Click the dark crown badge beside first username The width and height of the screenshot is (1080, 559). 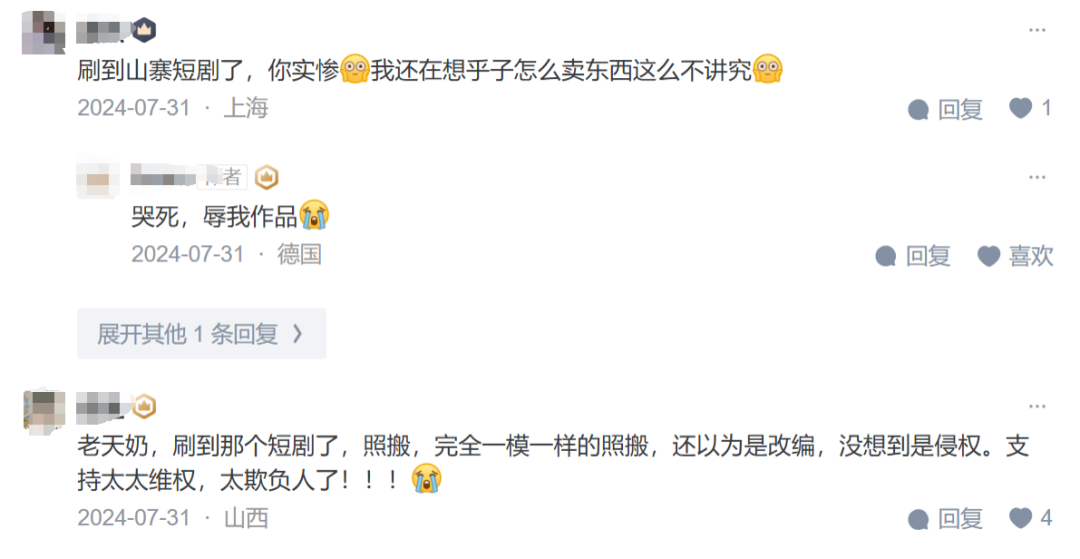[144, 30]
